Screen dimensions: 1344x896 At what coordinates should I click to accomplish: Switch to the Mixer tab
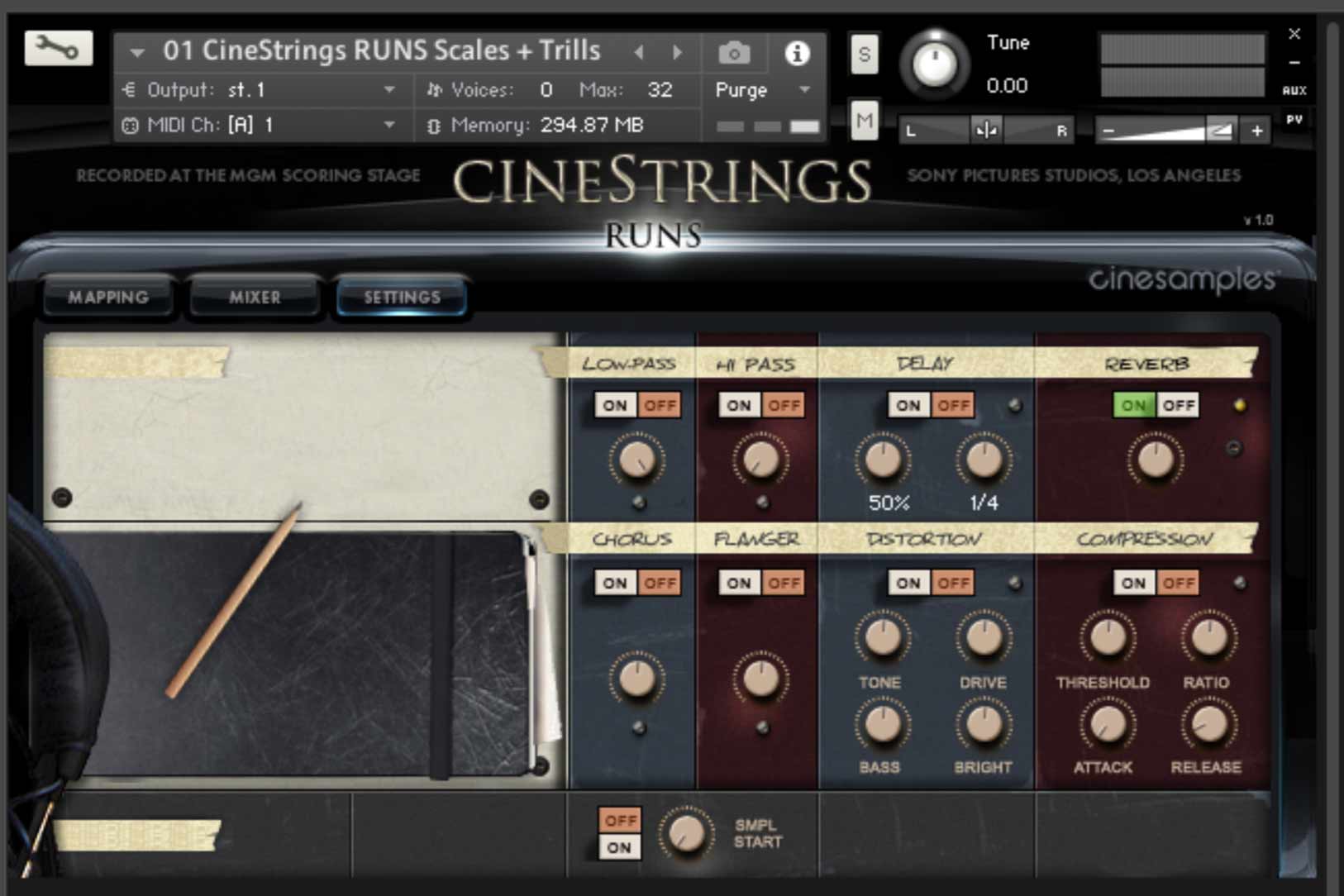click(254, 297)
